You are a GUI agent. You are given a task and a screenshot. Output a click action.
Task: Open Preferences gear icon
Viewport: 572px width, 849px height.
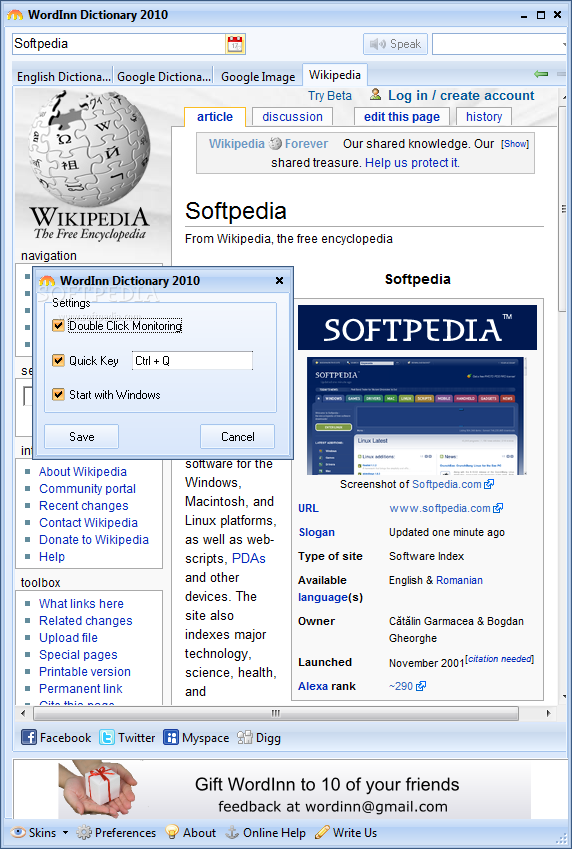(84, 832)
